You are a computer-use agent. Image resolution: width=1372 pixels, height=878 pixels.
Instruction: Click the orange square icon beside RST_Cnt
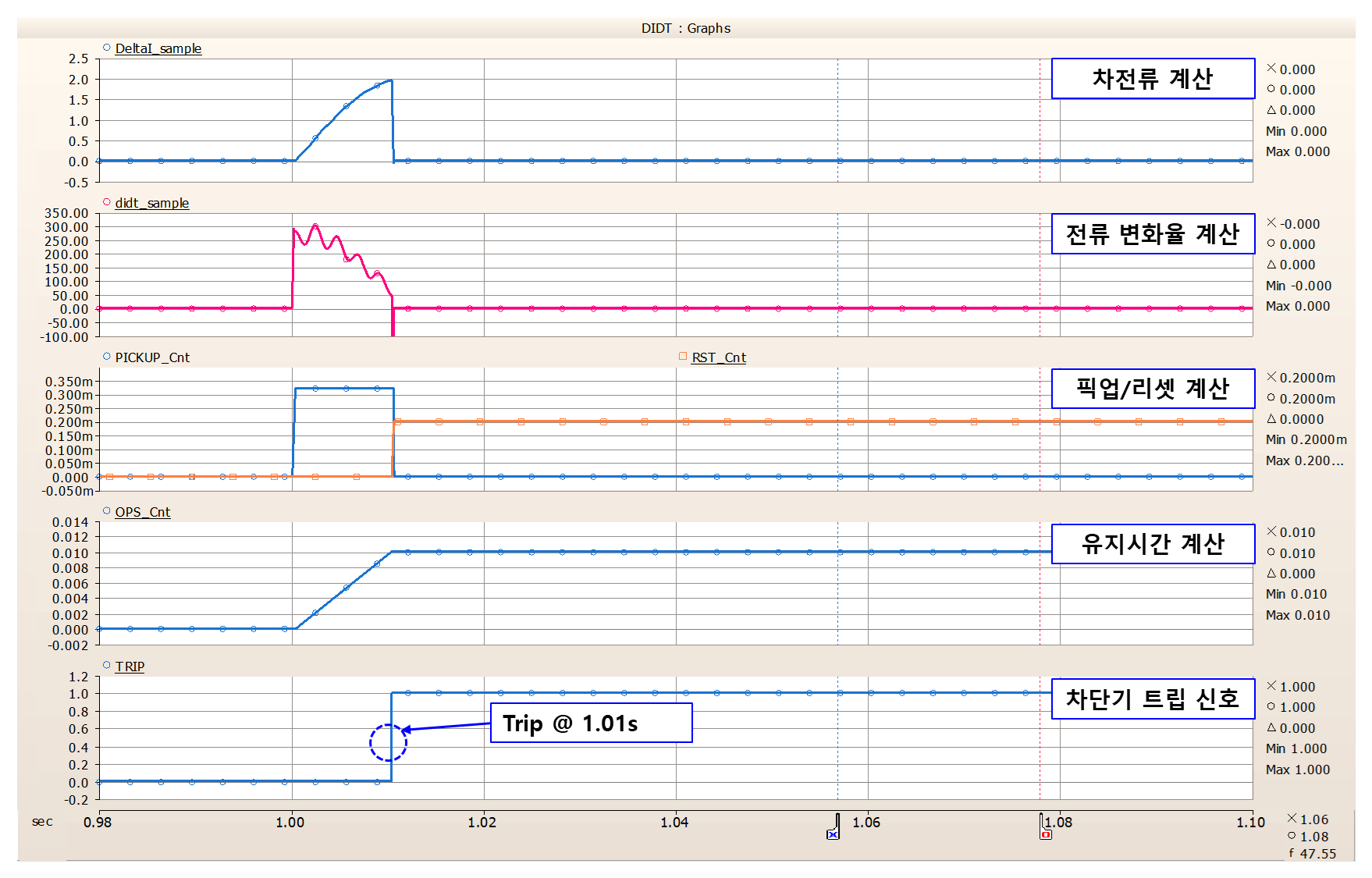[683, 357]
